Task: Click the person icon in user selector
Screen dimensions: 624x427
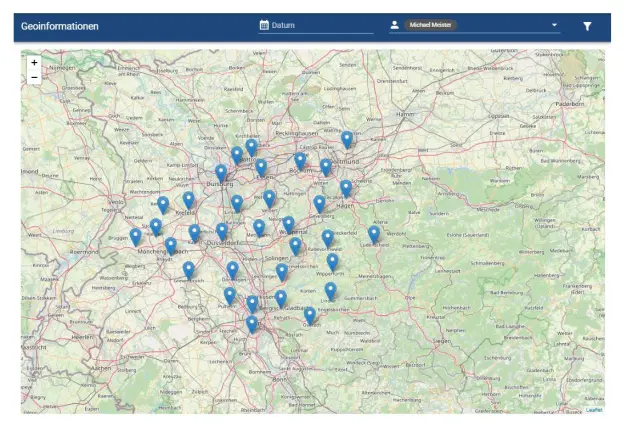Action: click(x=395, y=25)
